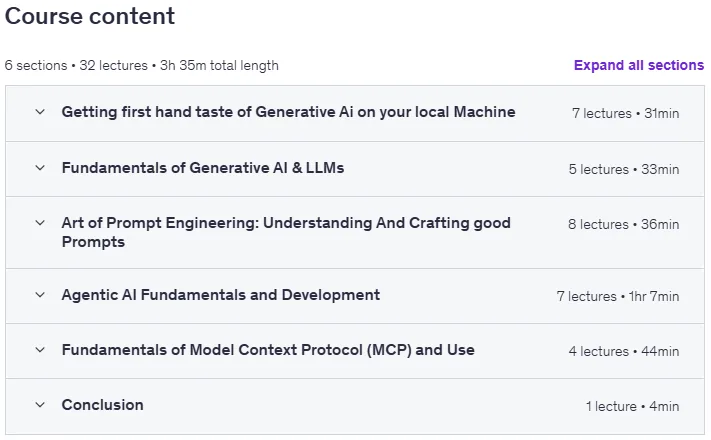Click the 4 lectures • 44min label

[x=624, y=351]
